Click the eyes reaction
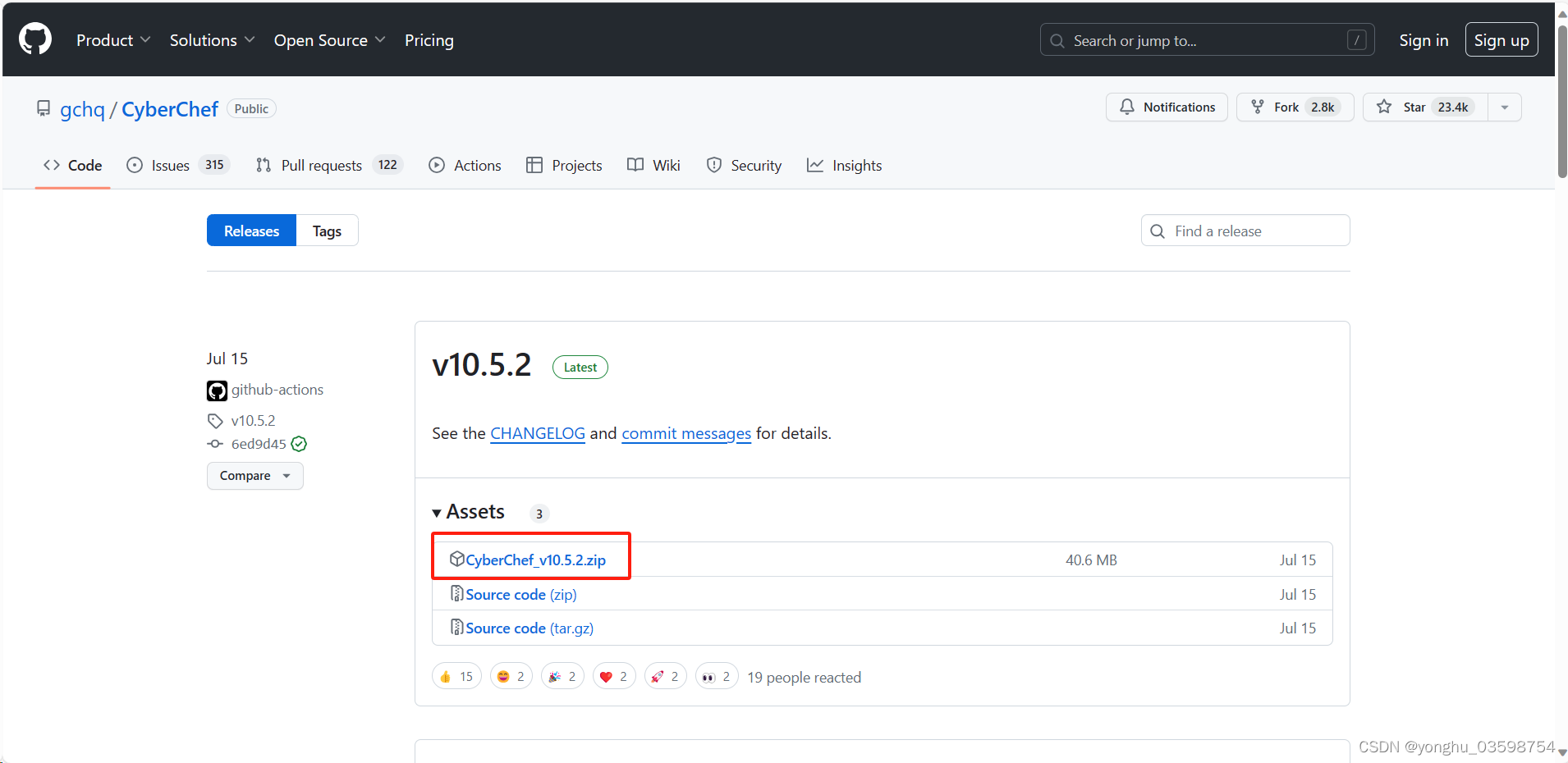1568x763 pixels. (717, 677)
